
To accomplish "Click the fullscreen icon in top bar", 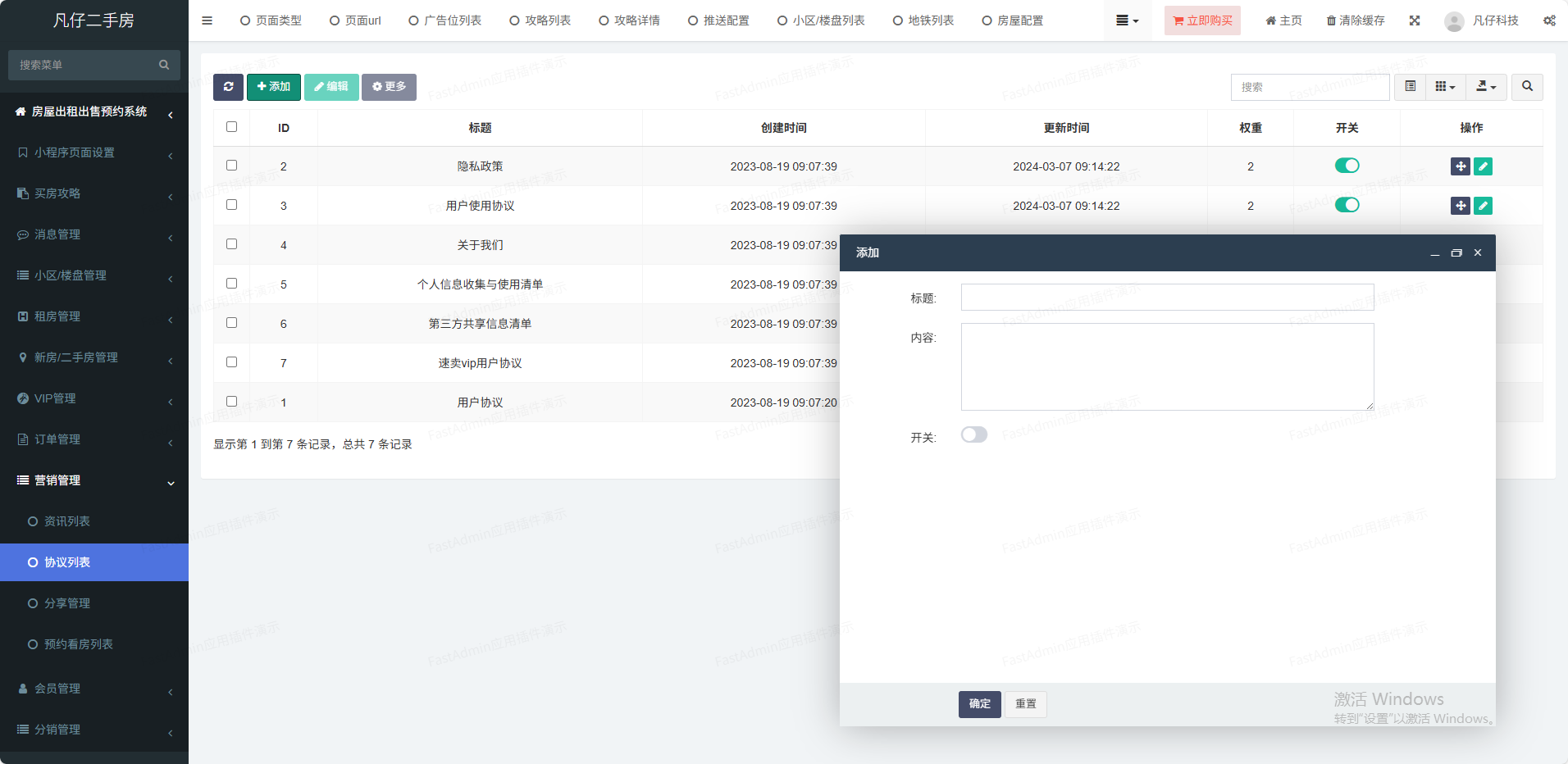I will pyautogui.click(x=1415, y=20).
